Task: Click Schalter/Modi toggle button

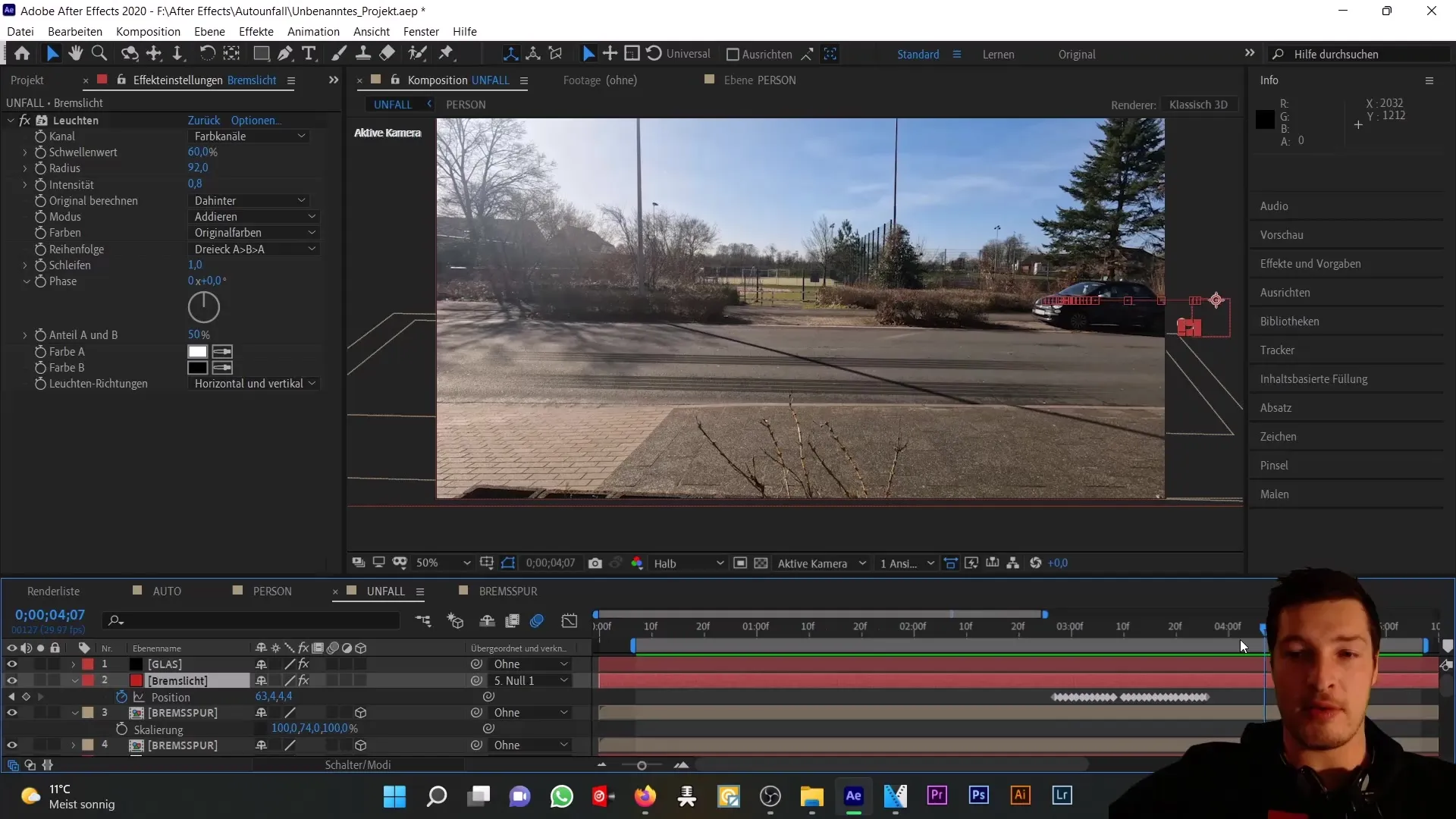Action: (358, 765)
